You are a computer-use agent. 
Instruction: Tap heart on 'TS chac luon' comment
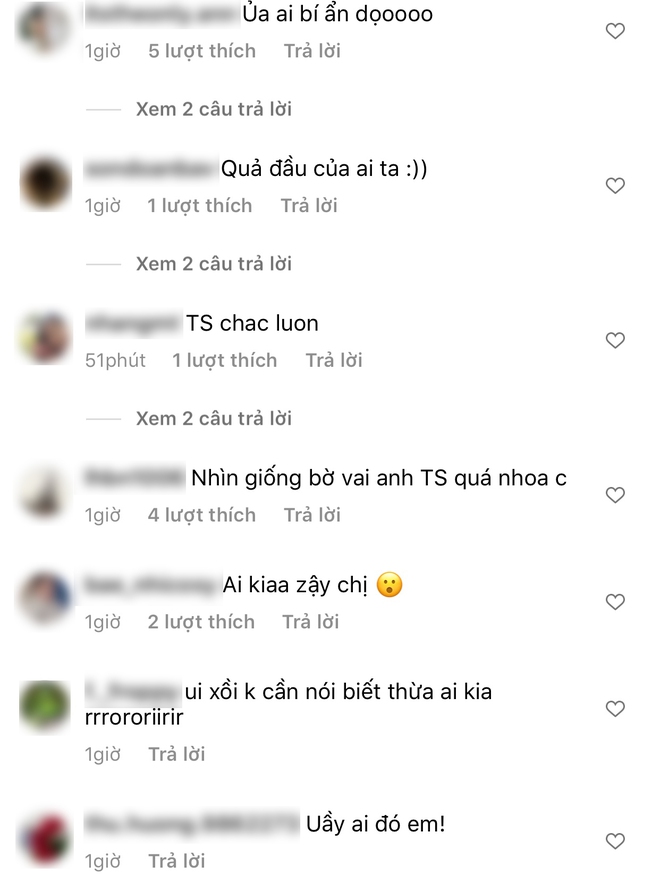615,340
